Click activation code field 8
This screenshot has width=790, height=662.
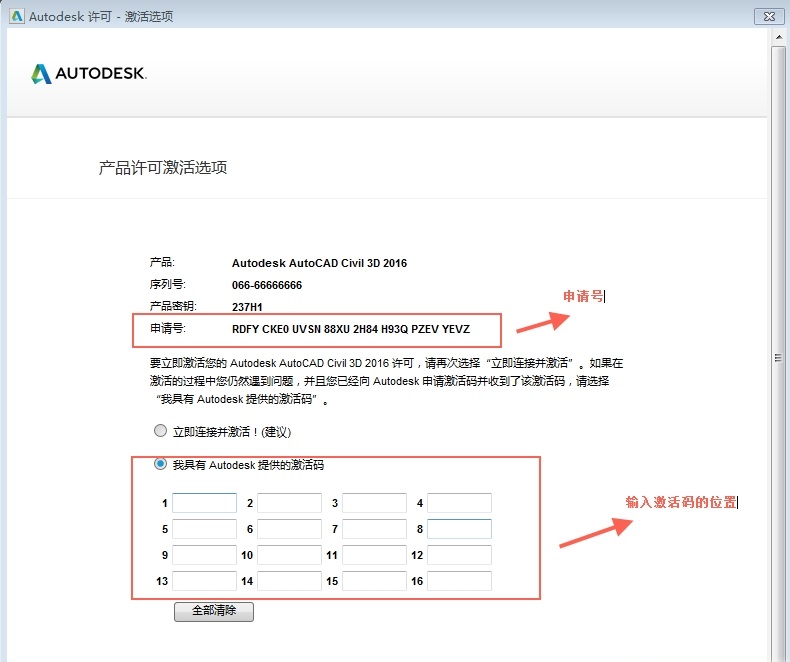[x=459, y=529]
